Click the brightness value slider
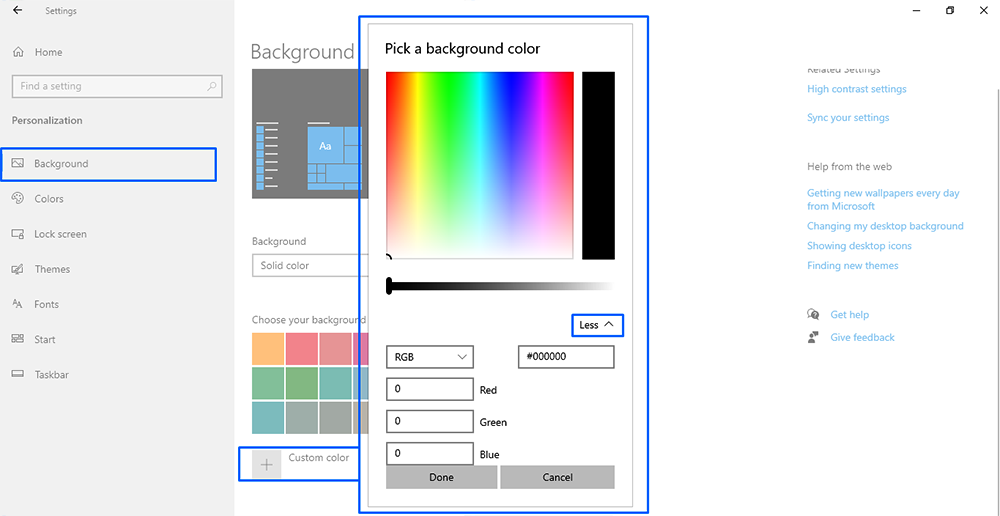This screenshot has height=516, width=1000. click(500, 287)
